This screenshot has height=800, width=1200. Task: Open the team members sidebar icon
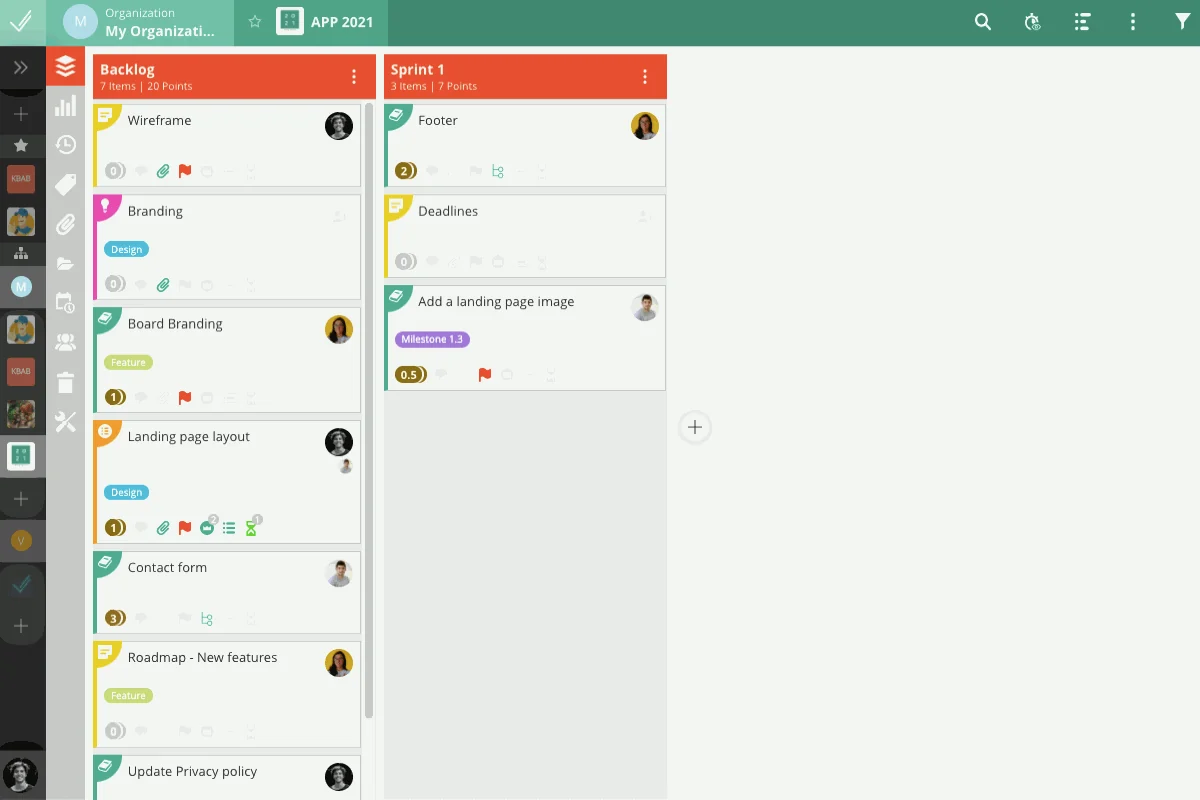(65, 343)
